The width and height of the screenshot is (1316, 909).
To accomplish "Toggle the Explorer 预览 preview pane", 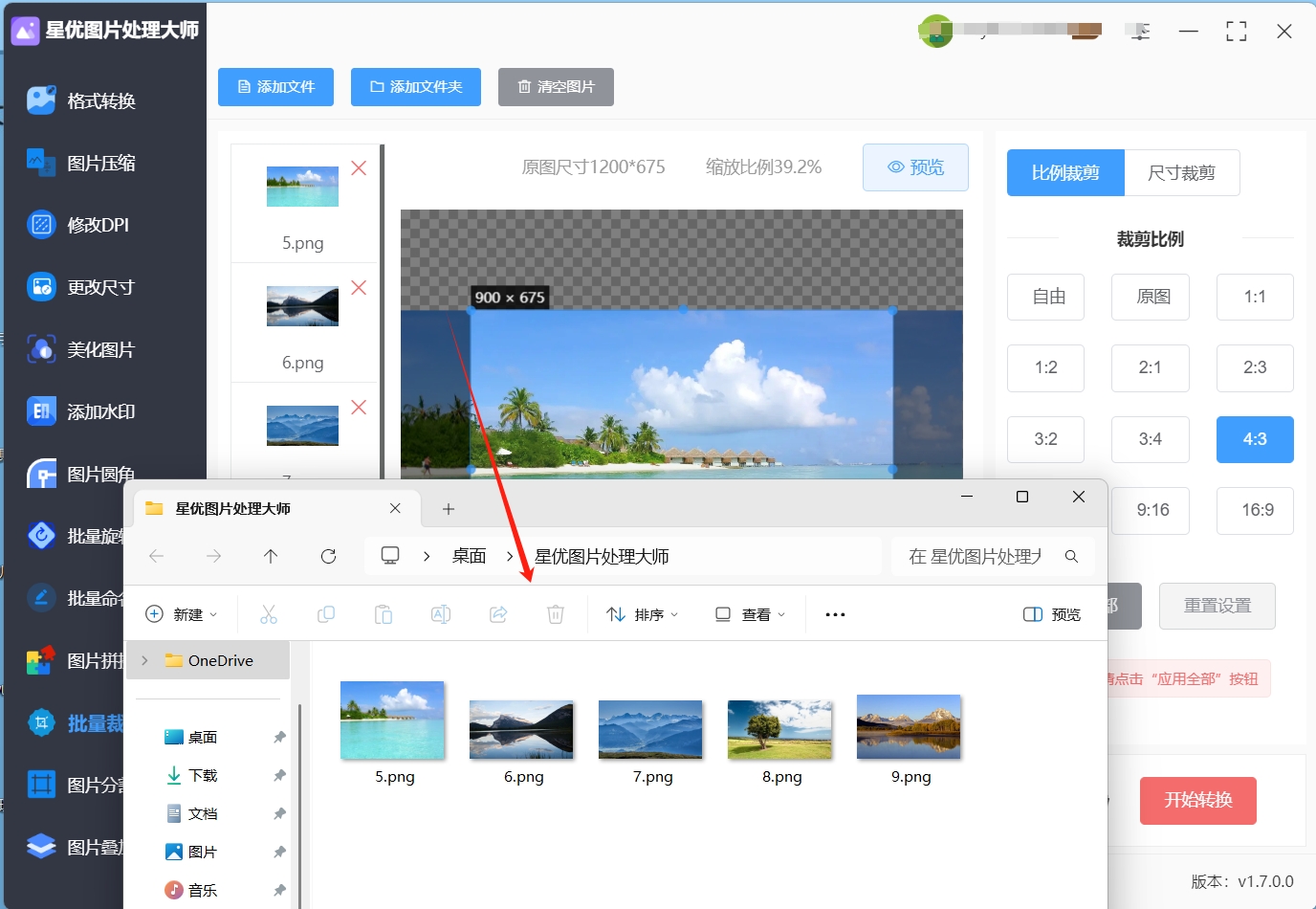I will pyautogui.click(x=1052, y=614).
